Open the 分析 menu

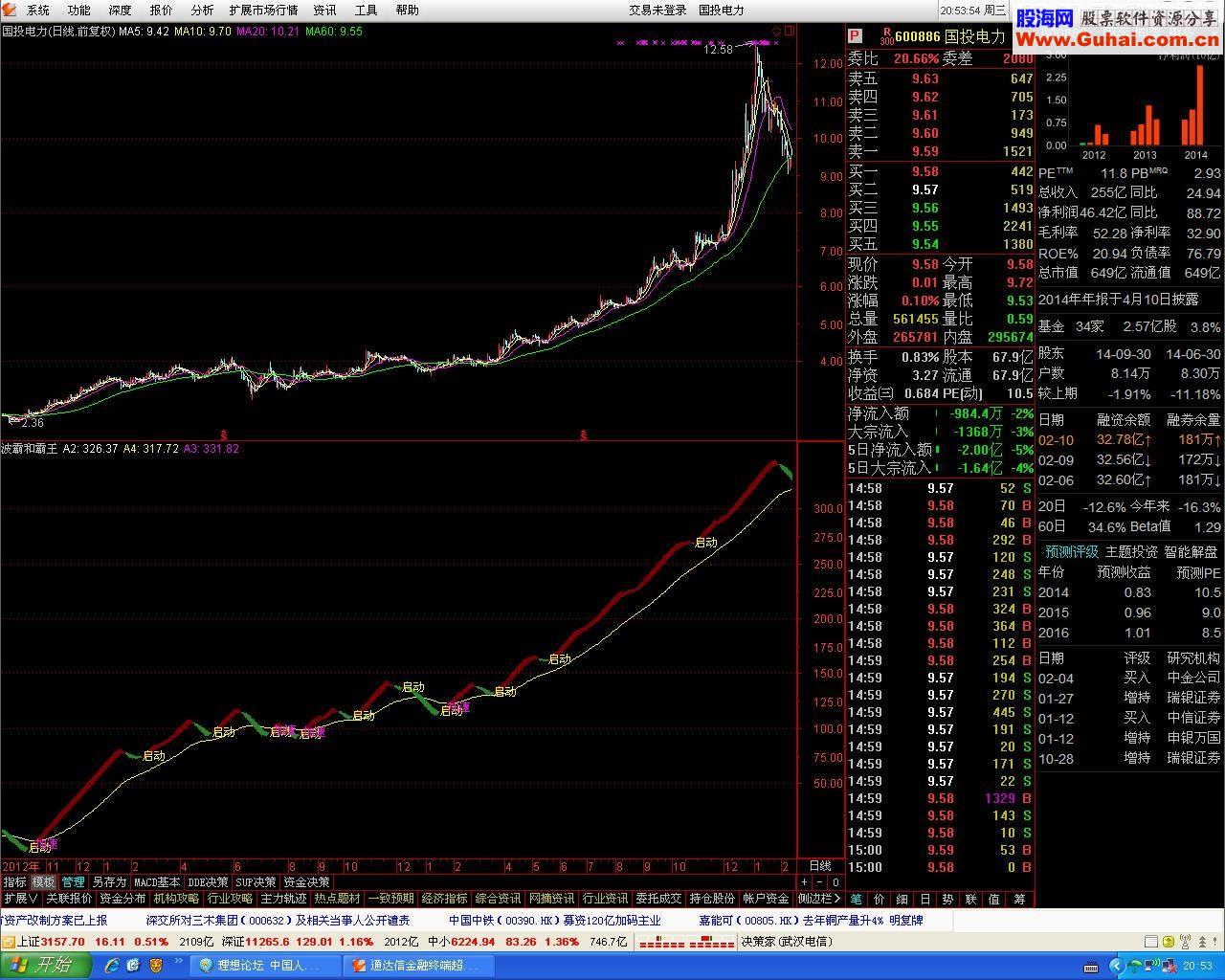pos(202,10)
